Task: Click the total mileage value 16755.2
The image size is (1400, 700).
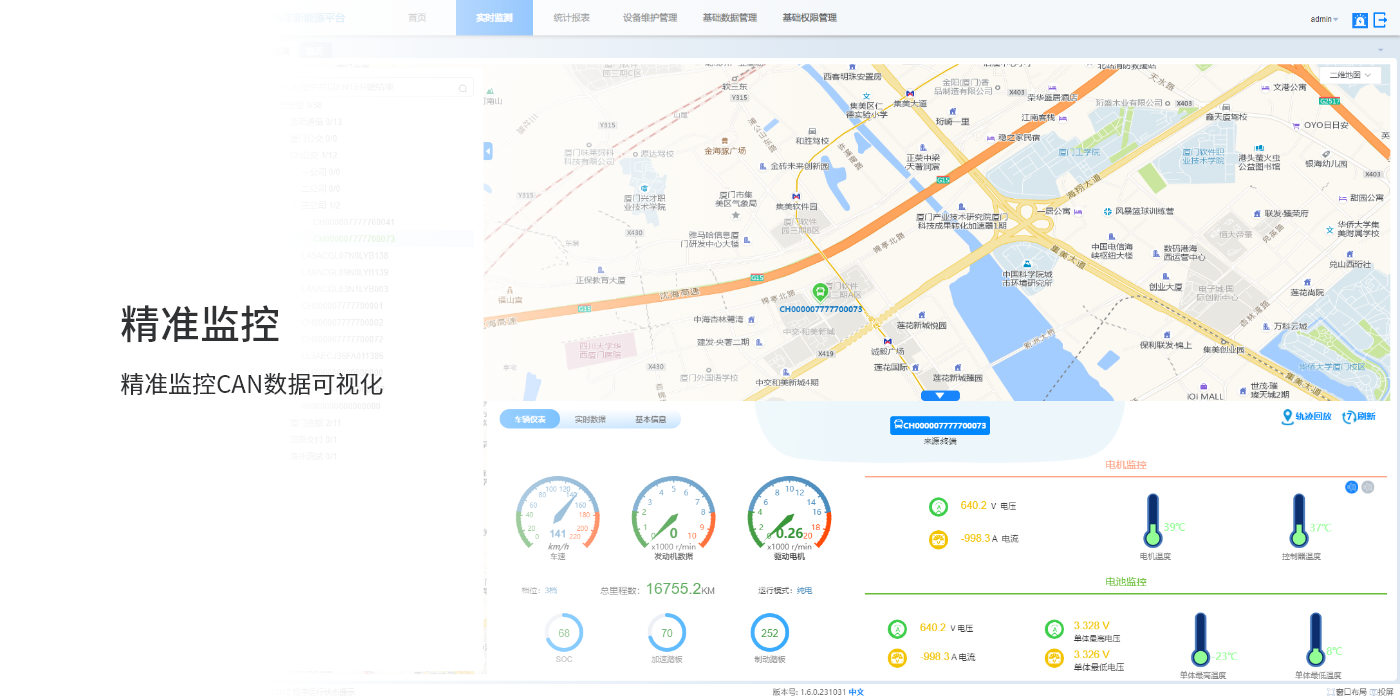Action: point(673,589)
